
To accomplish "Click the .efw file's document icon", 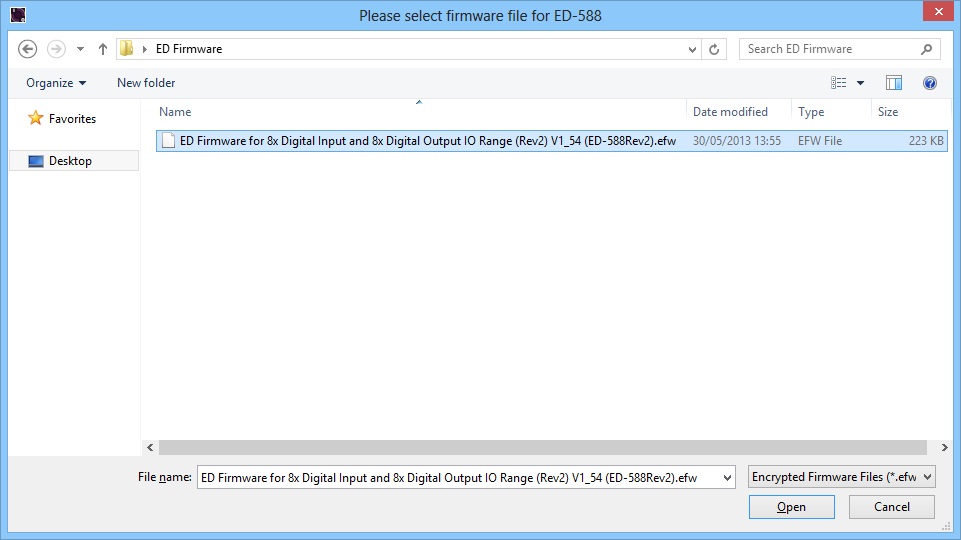I will (x=168, y=141).
